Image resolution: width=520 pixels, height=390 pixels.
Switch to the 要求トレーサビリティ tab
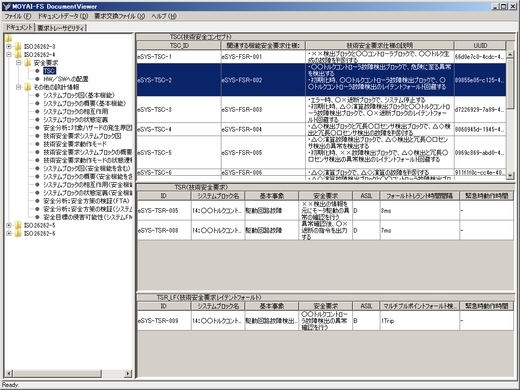[x=61, y=28]
